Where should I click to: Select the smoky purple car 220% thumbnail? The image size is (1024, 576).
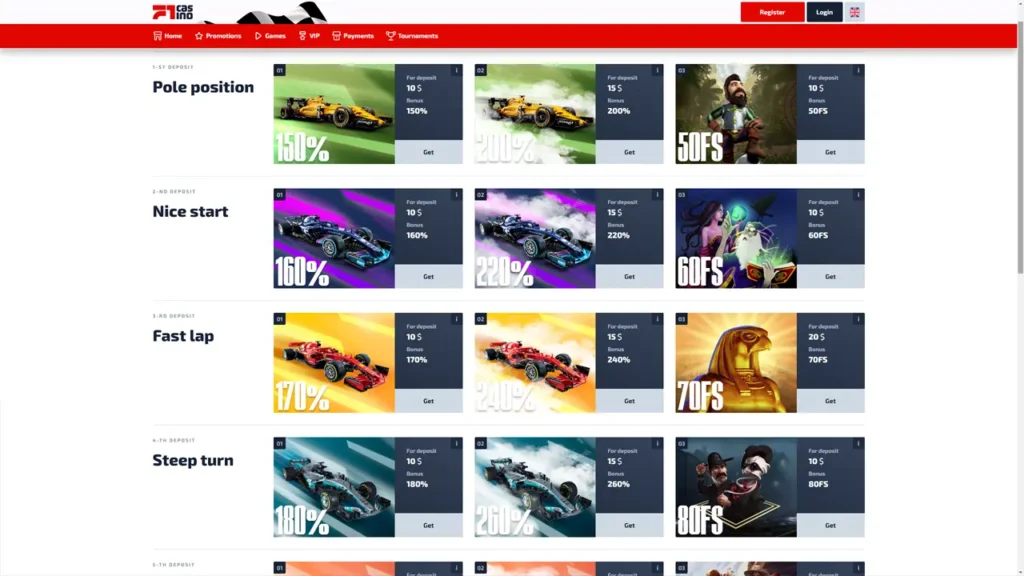[535, 238]
